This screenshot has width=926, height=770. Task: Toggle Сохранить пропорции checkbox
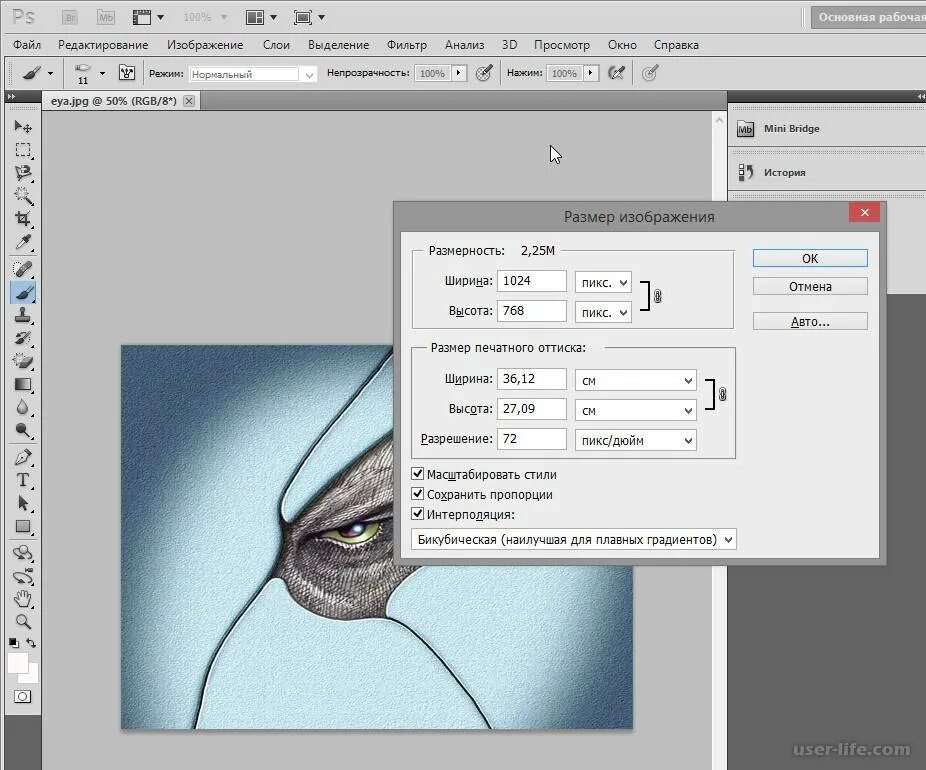(x=418, y=494)
